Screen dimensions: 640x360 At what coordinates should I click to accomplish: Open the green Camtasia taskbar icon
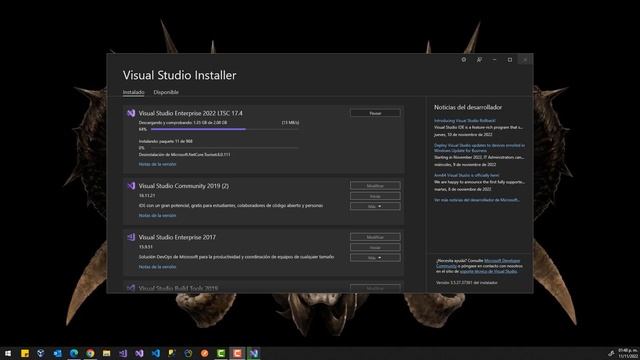pos(221,353)
